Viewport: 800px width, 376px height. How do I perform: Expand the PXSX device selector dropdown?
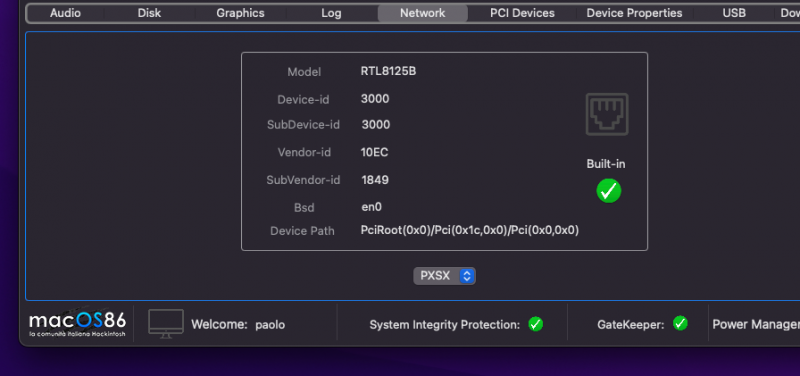coord(444,276)
